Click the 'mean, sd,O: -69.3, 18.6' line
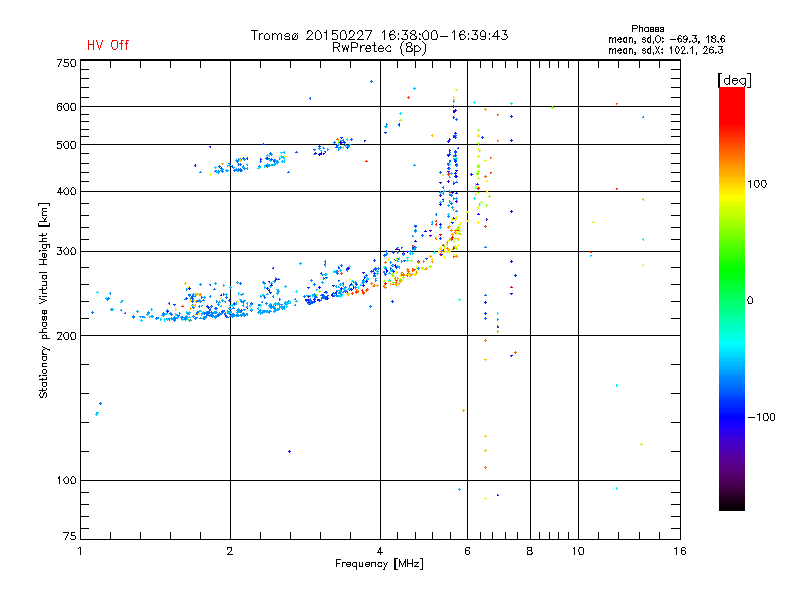 coord(666,39)
